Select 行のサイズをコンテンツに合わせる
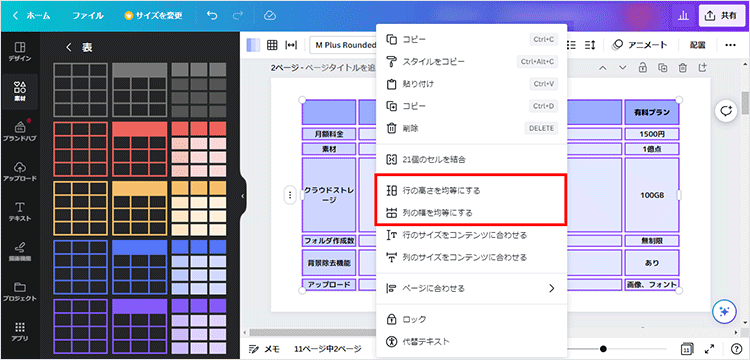750x360 pixels. coord(472,235)
